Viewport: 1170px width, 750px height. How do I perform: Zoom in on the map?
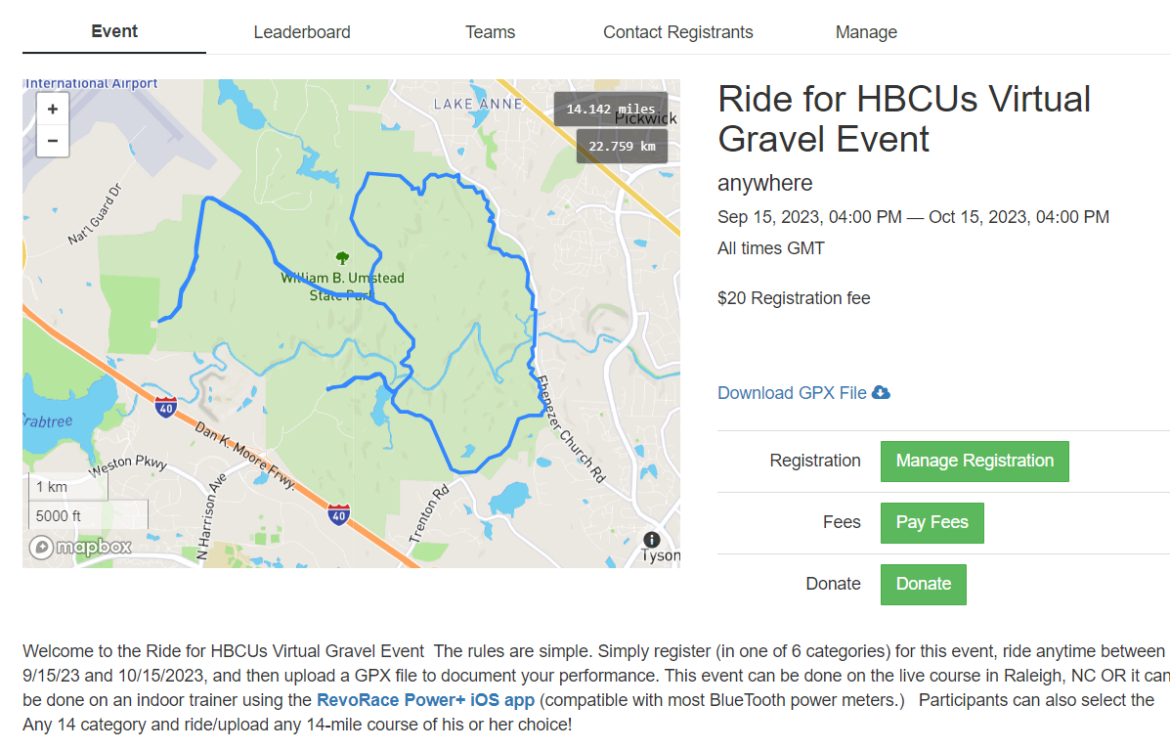coord(52,109)
